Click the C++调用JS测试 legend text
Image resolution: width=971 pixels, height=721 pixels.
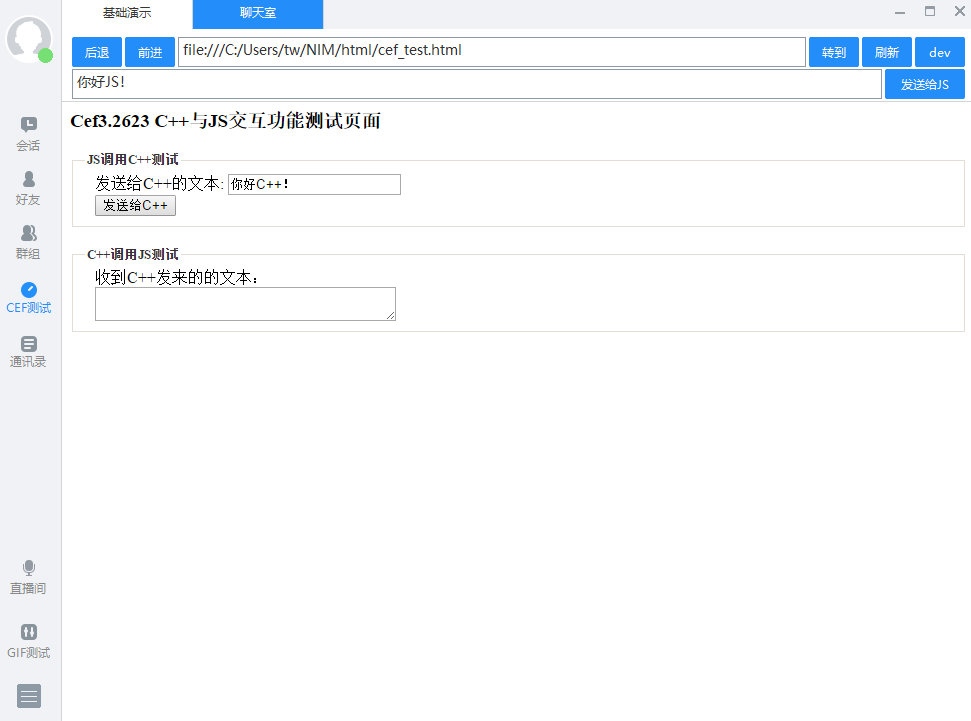[x=133, y=255]
